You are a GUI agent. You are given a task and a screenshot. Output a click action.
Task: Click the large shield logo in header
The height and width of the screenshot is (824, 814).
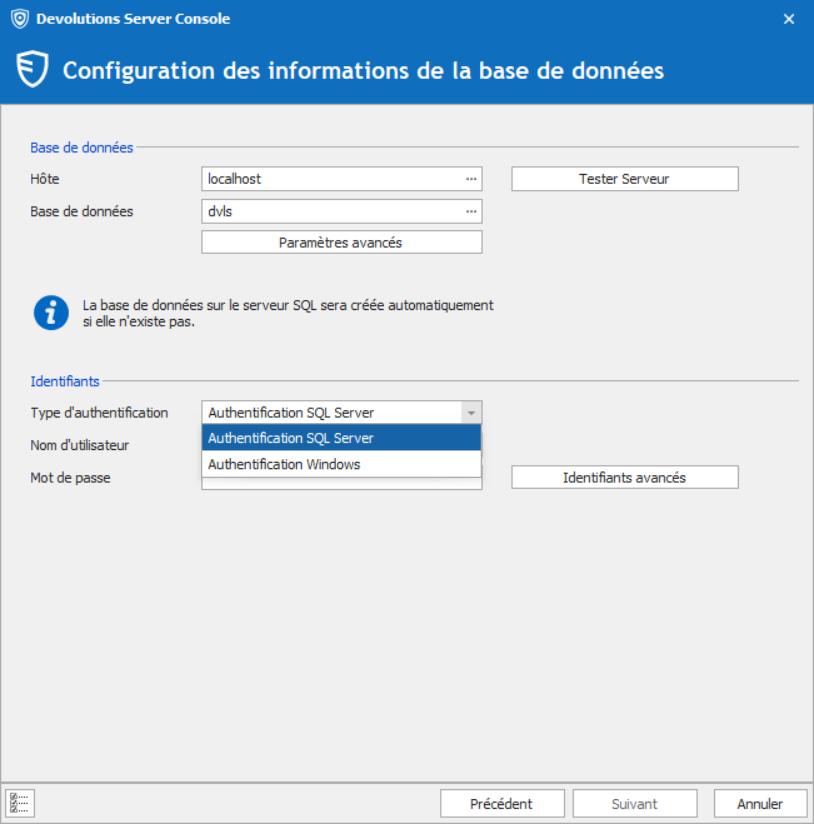[x=32, y=71]
